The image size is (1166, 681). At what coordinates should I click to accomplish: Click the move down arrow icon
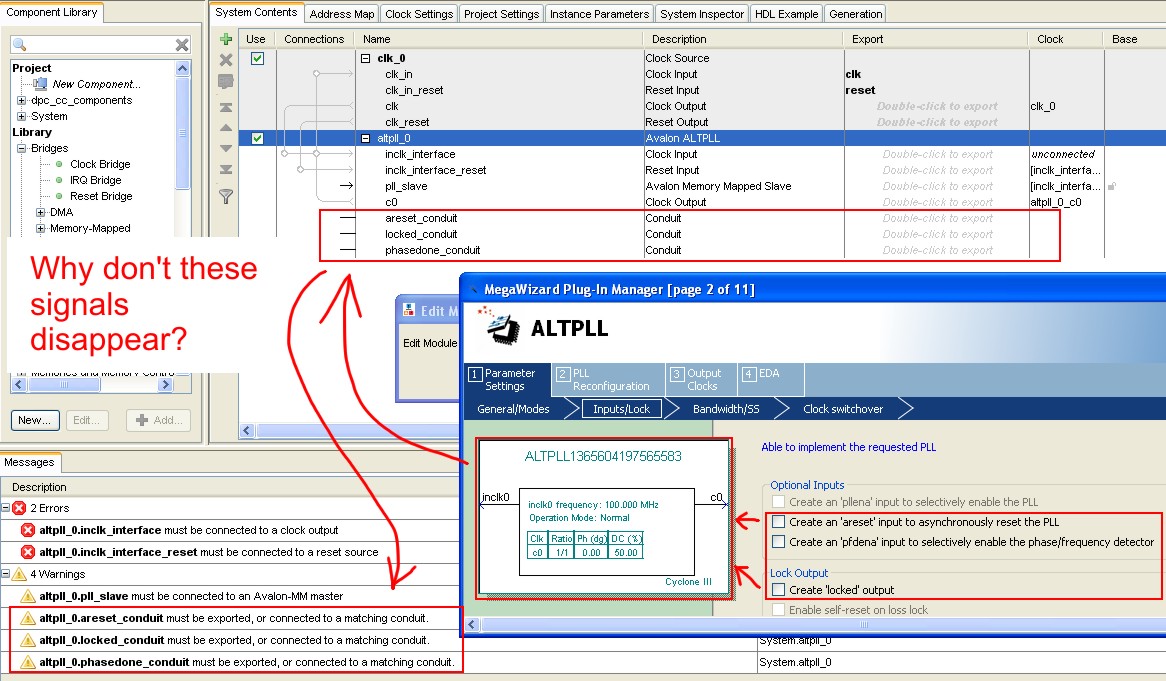(226, 149)
